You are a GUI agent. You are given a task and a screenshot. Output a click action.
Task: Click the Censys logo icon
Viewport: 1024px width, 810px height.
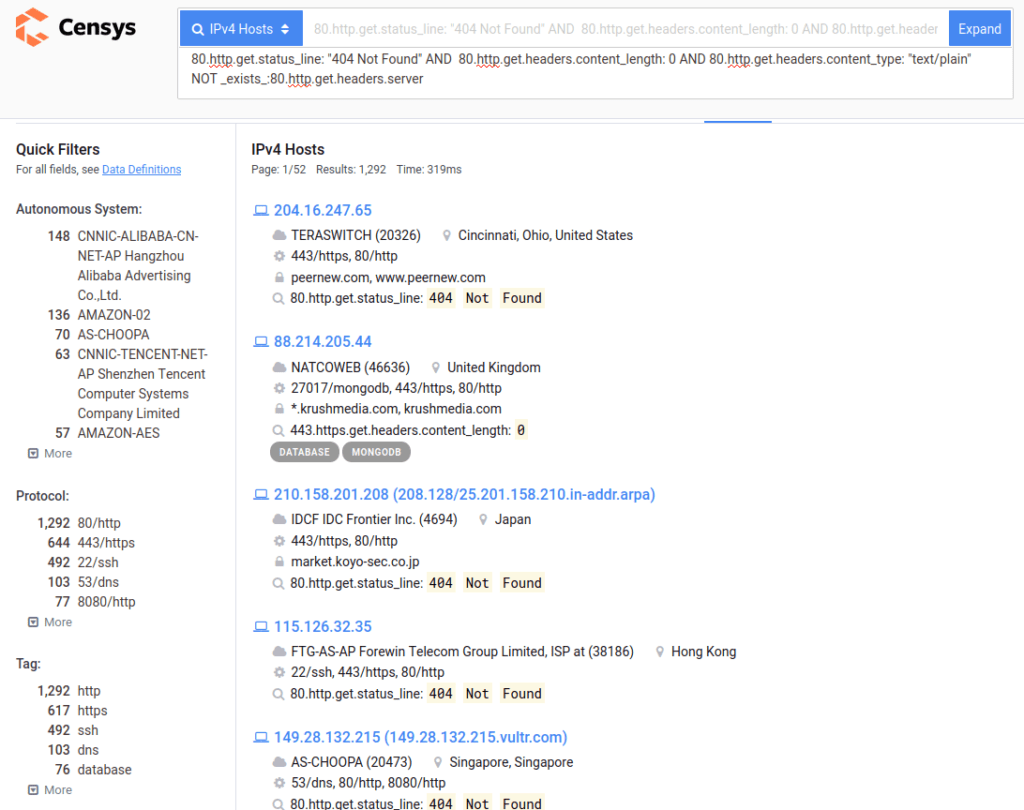(x=32, y=27)
